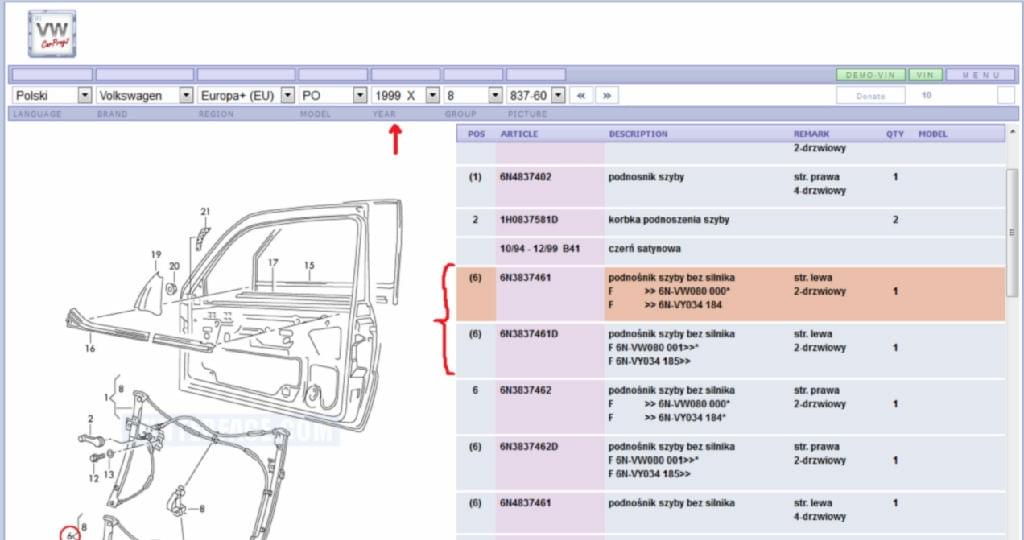This screenshot has width=1024, height=540.
Task: Open the Brand dropdown showing Volkswagen
Action: coord(144,95)
